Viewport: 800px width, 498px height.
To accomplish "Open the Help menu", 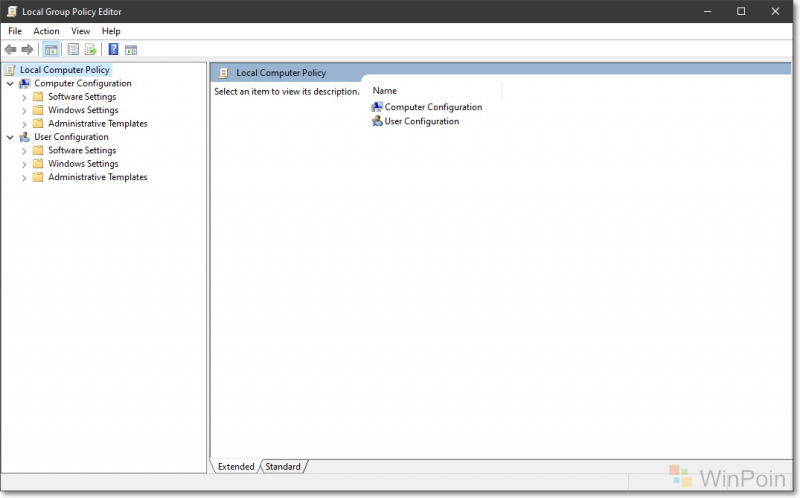I will 111,31.
